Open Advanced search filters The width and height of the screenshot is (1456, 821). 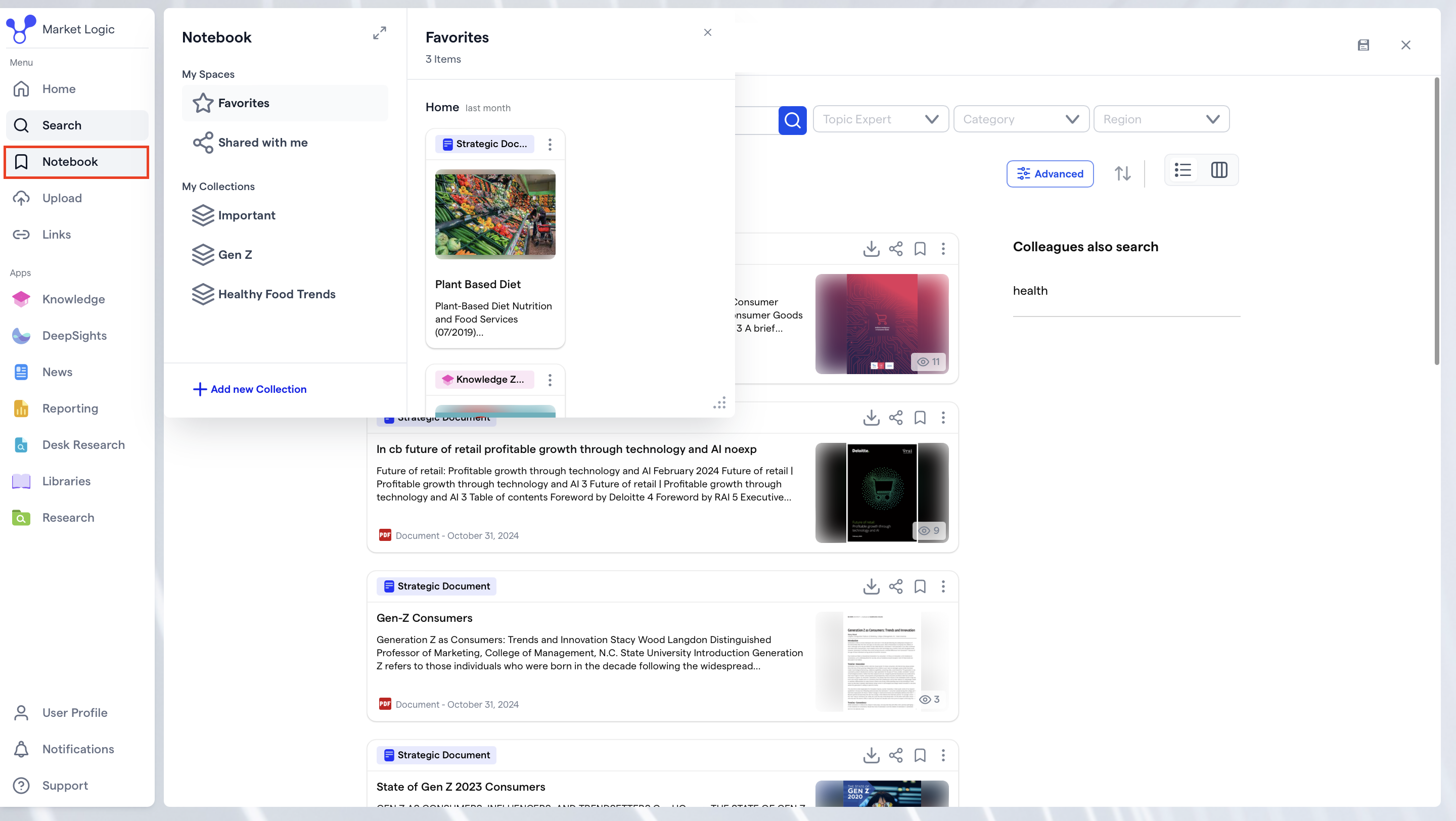1050,173
